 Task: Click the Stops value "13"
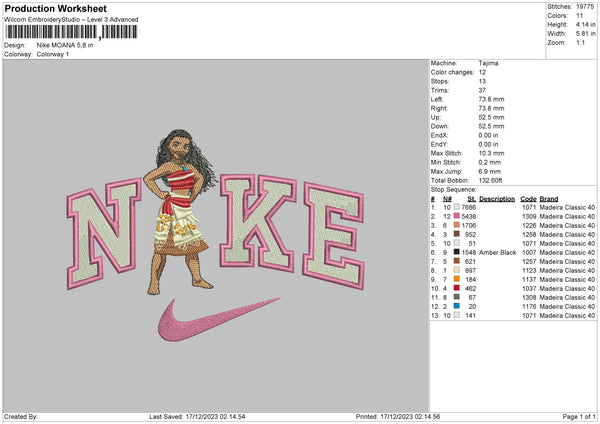[482, 81]
